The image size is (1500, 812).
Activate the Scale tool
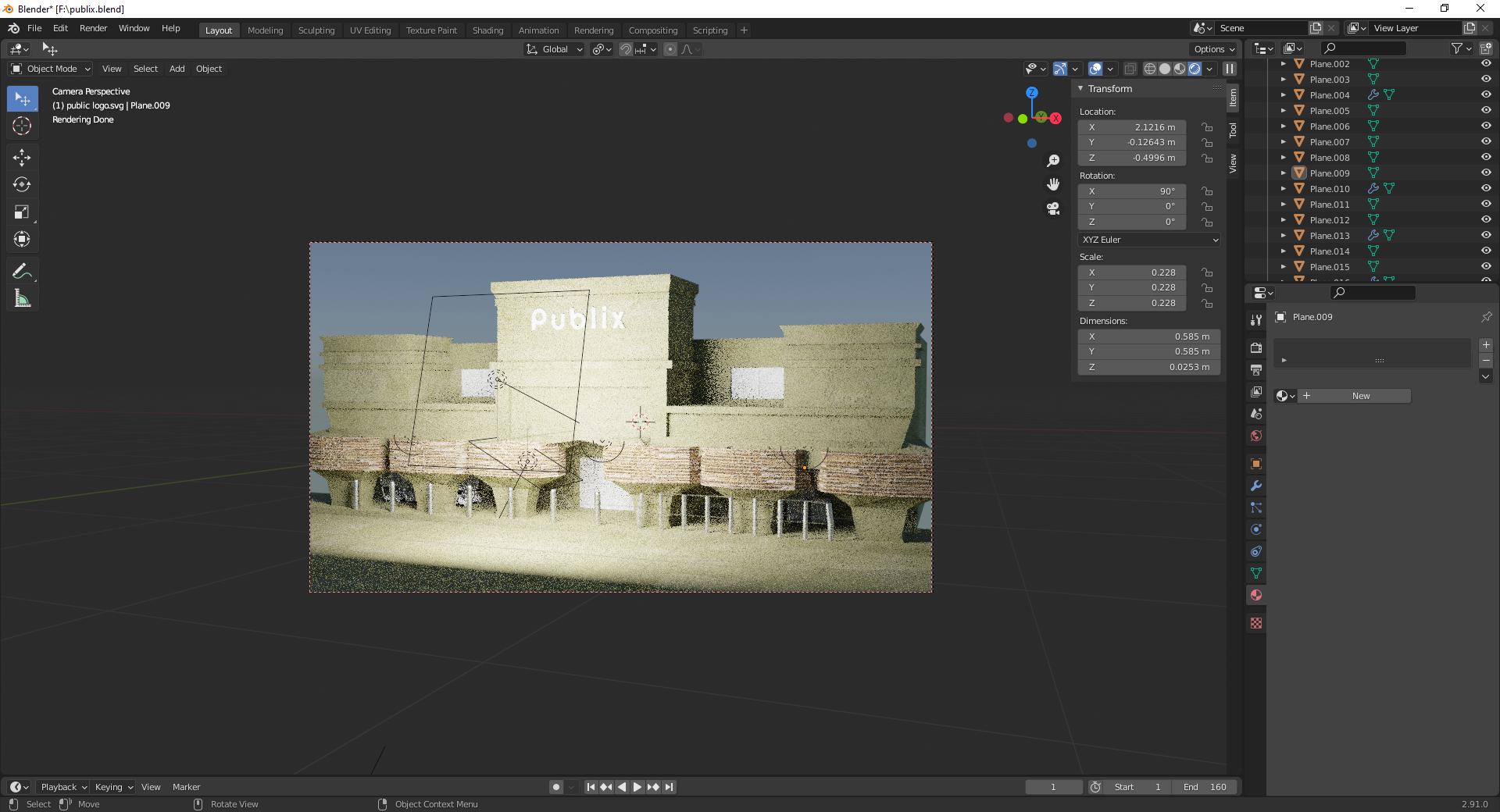[x=22, y=212]
